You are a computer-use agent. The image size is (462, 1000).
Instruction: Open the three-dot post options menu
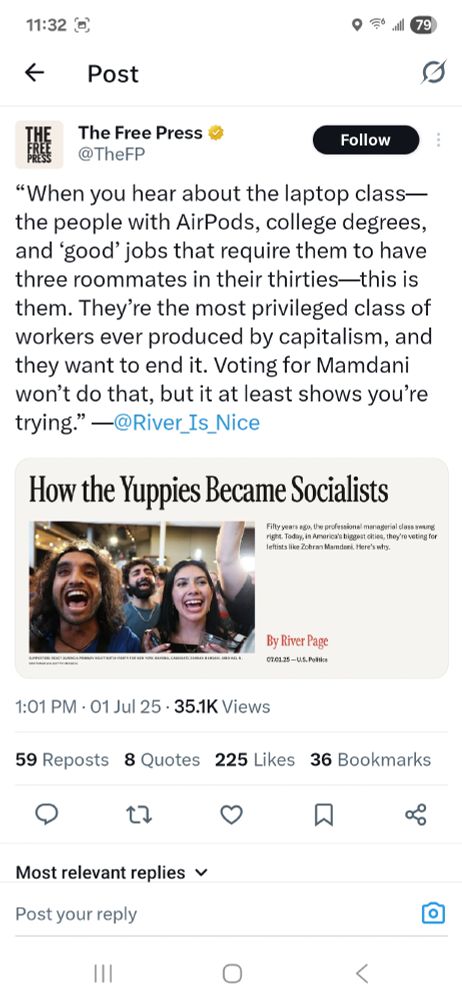click(x=438, y=140)
